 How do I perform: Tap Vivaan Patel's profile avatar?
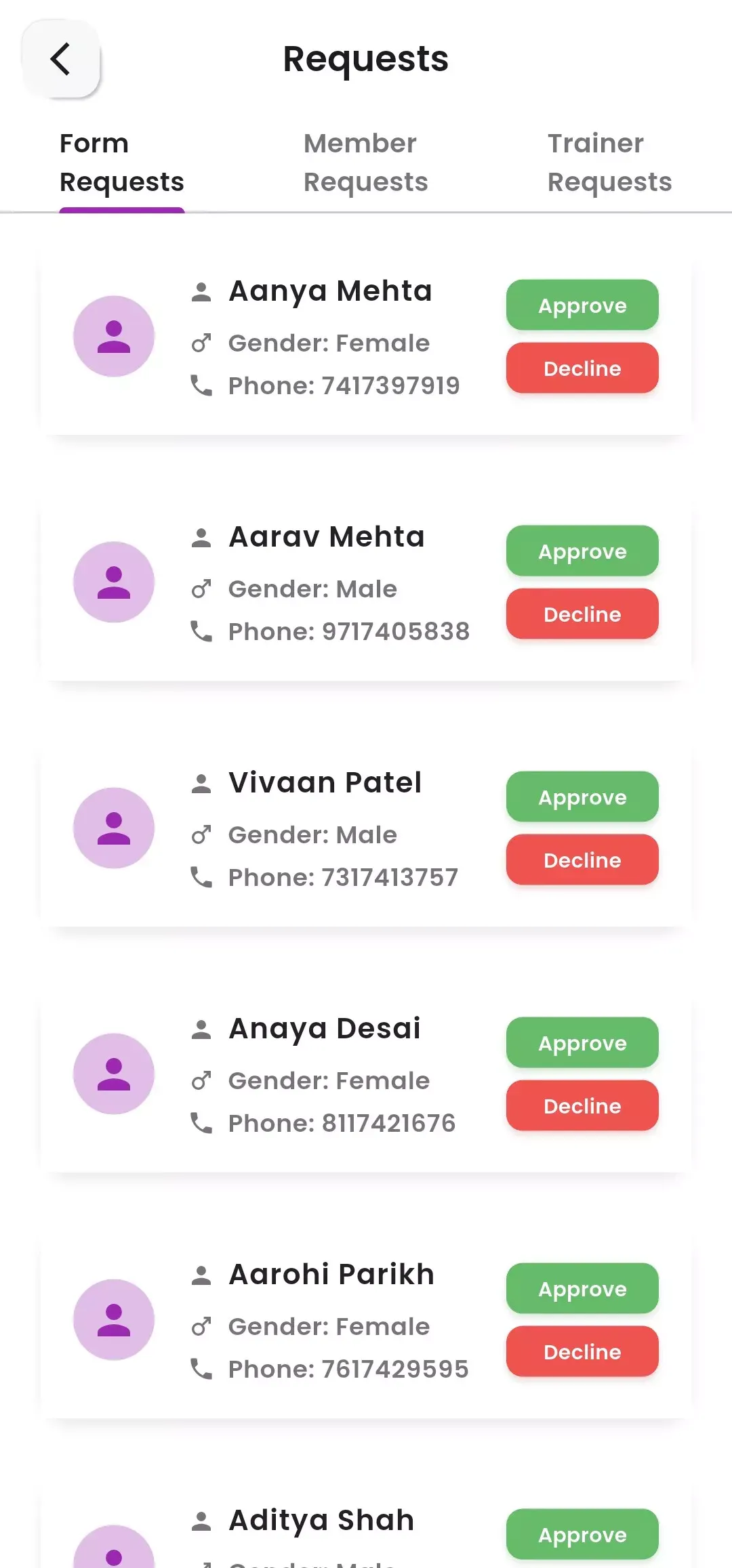[x=114, y=828]
